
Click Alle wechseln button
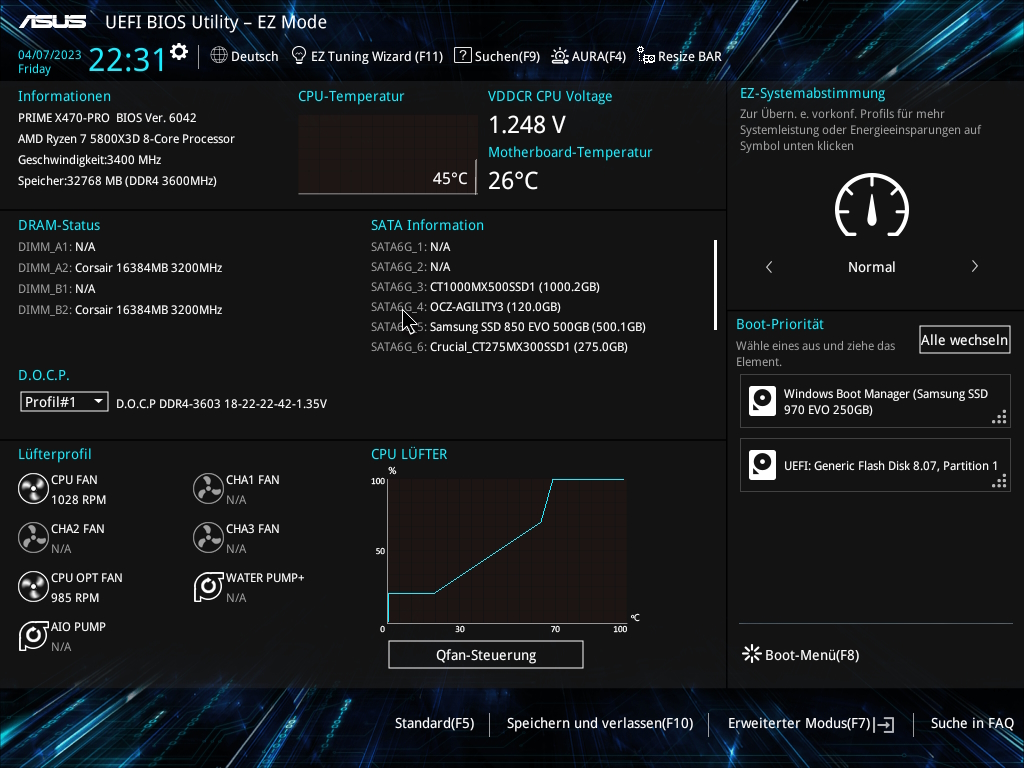click(x=965, y=340)
